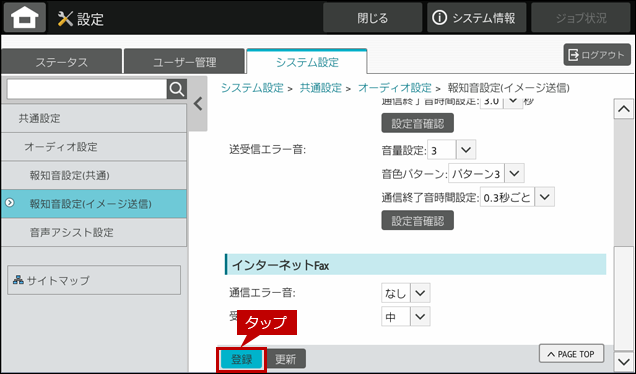
Task: Click the wrench settings icon in the title
Action: (65, 19)
